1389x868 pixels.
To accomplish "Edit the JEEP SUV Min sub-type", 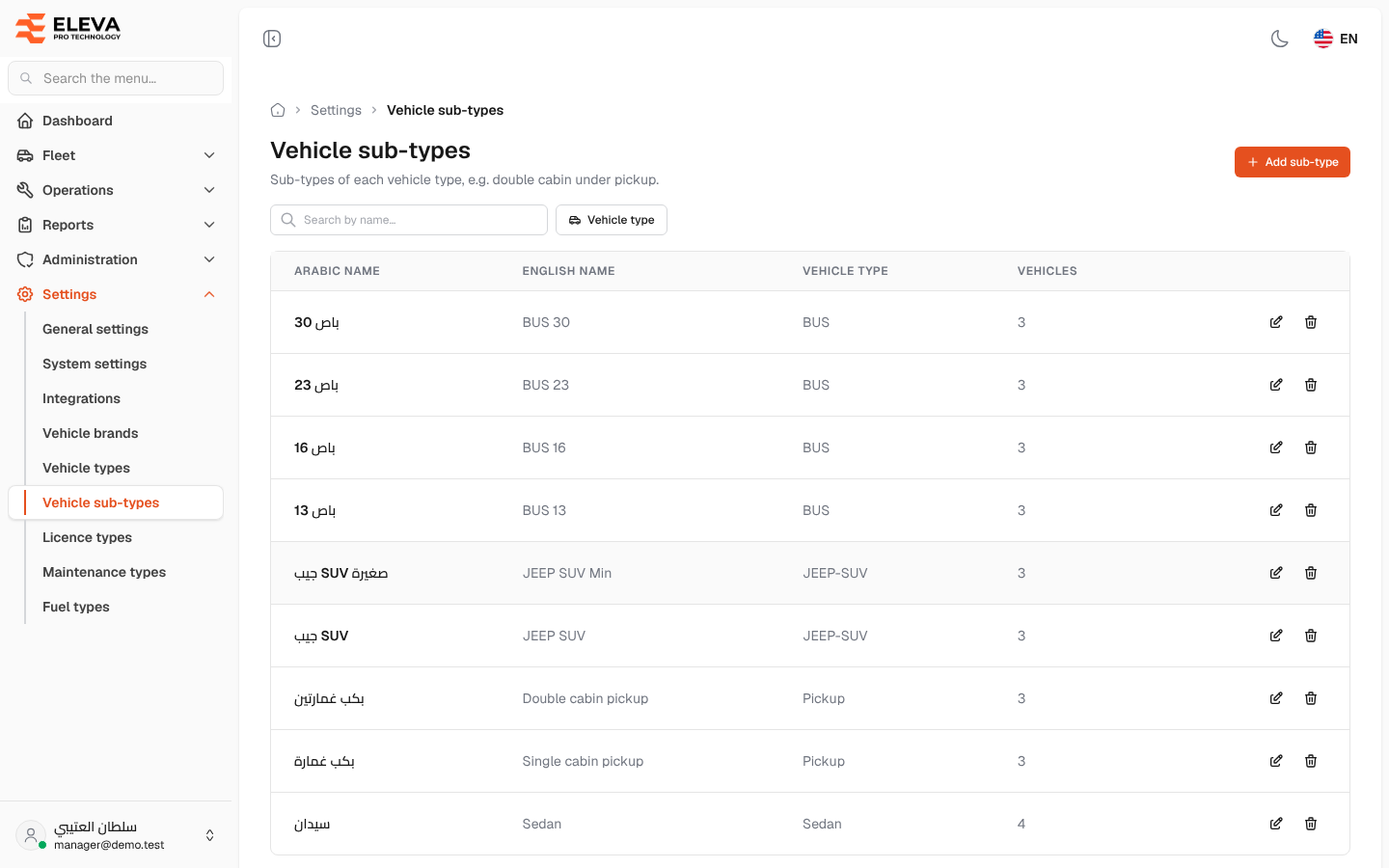I will (x=1276, y=573).
